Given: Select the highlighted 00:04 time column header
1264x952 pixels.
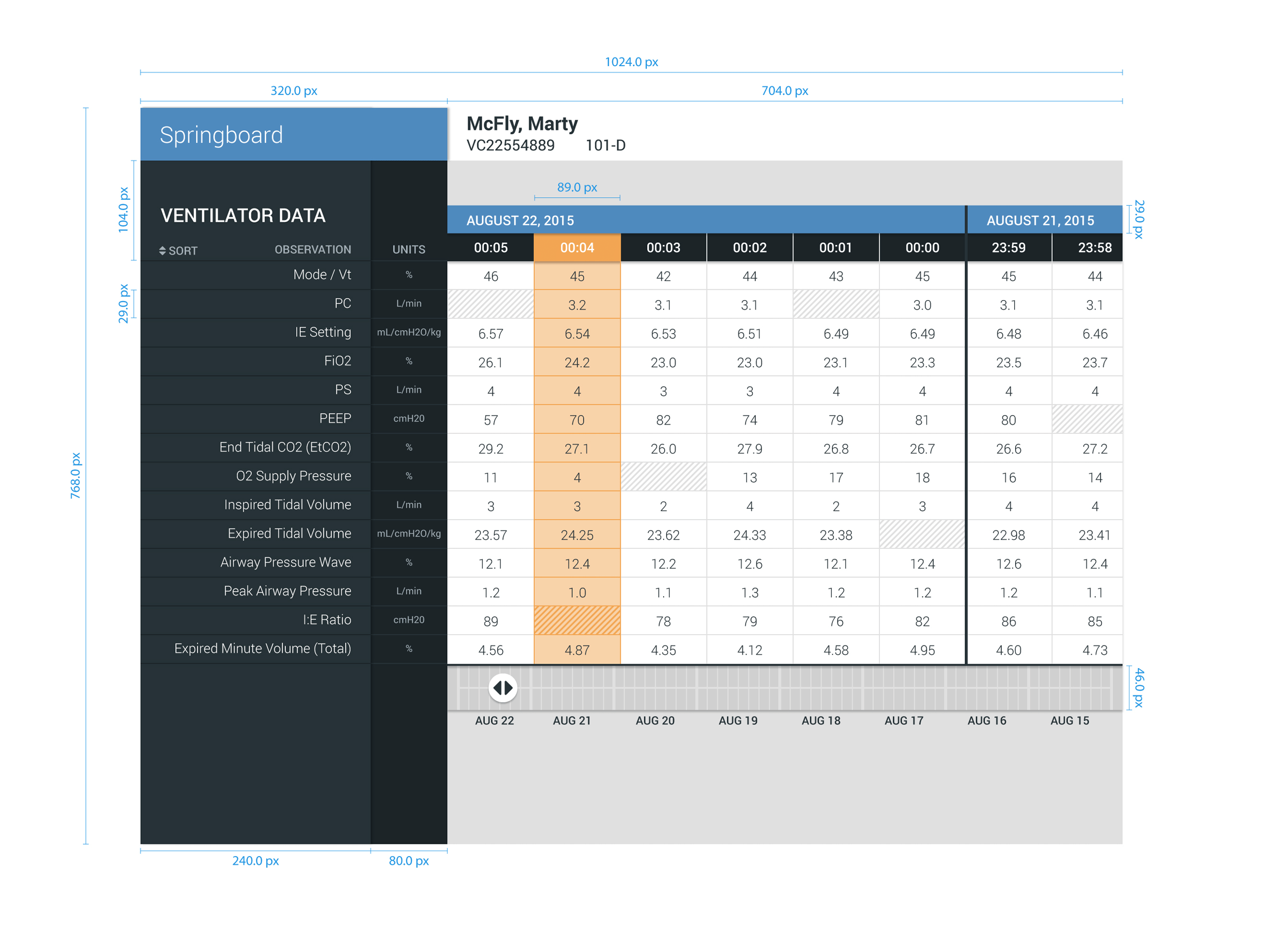Looking at the screenshot, I should tap(577, 247).
